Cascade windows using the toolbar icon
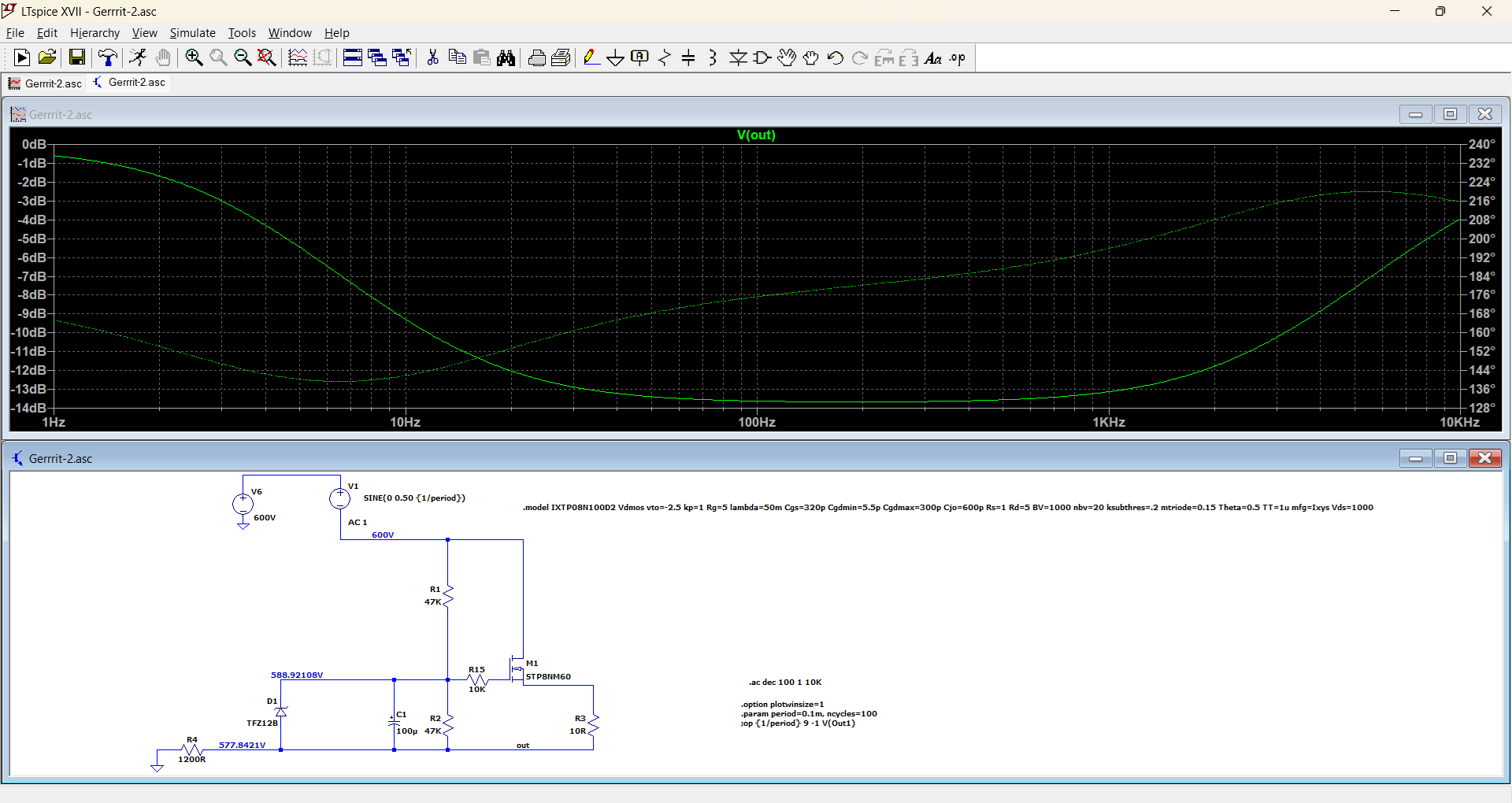 tap(377, 57)
